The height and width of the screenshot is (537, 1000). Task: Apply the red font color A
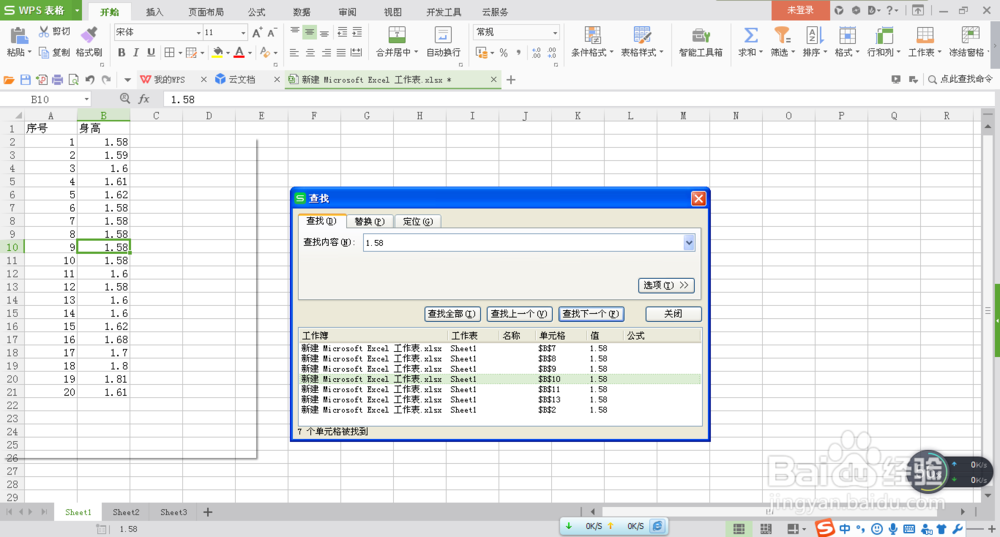239,52
